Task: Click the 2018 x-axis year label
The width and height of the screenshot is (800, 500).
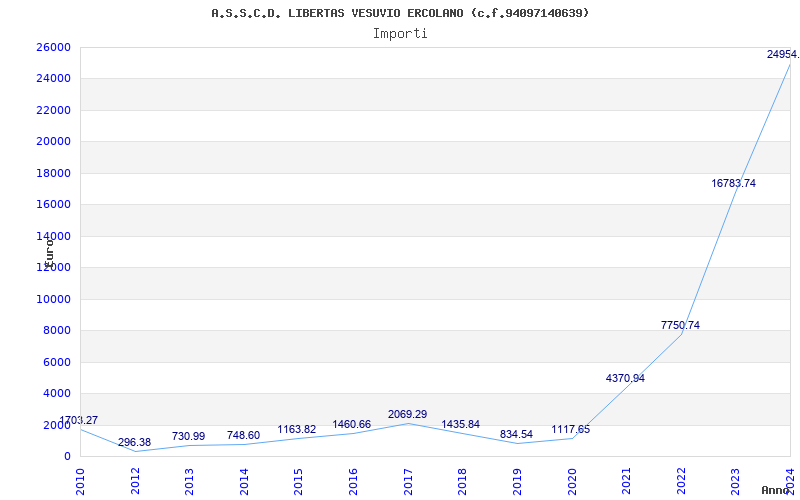Action: [x=462, y=481]
